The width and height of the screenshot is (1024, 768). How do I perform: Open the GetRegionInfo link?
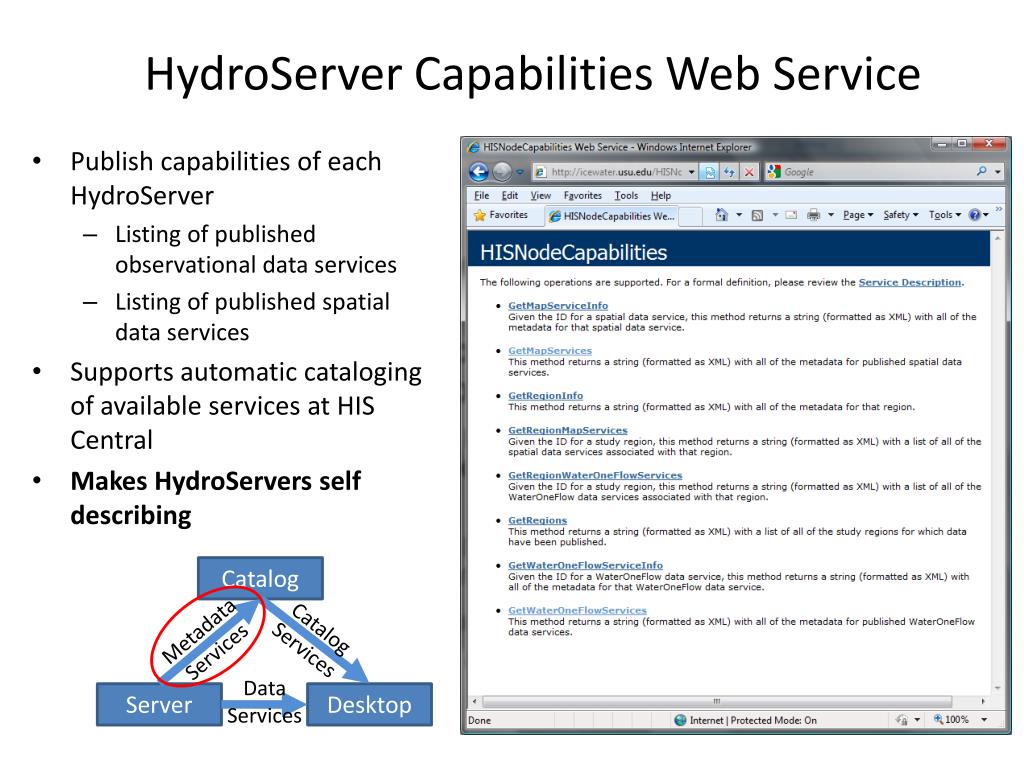[x=545, y=395]
